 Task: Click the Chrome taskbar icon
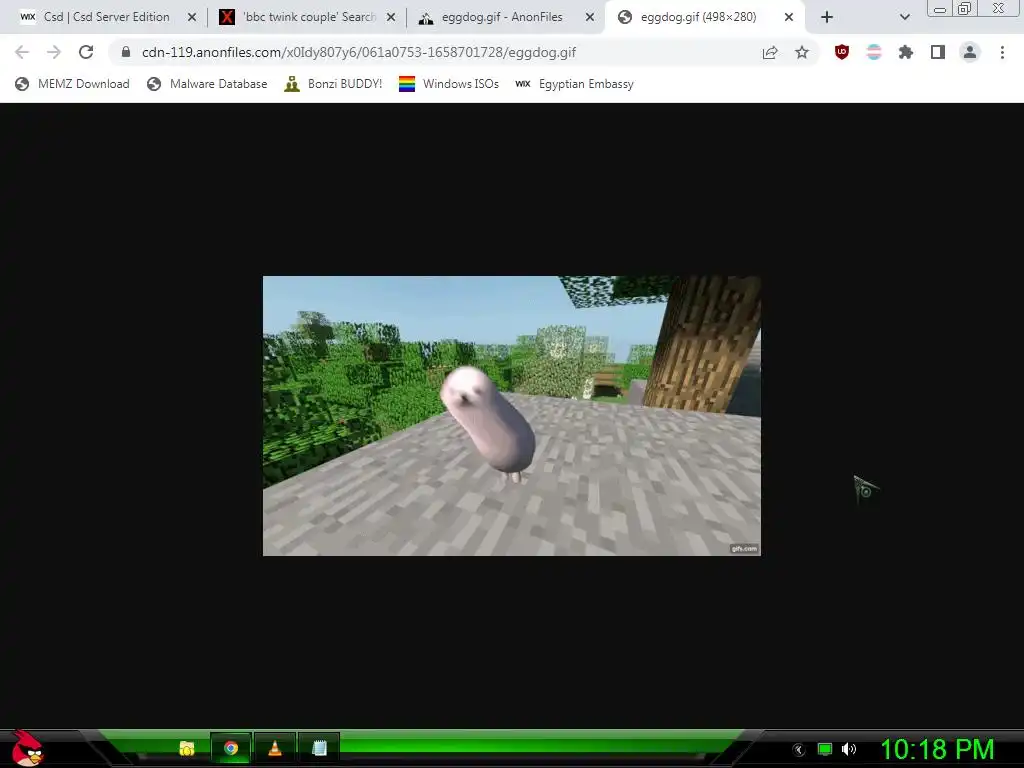click(231, 748)
